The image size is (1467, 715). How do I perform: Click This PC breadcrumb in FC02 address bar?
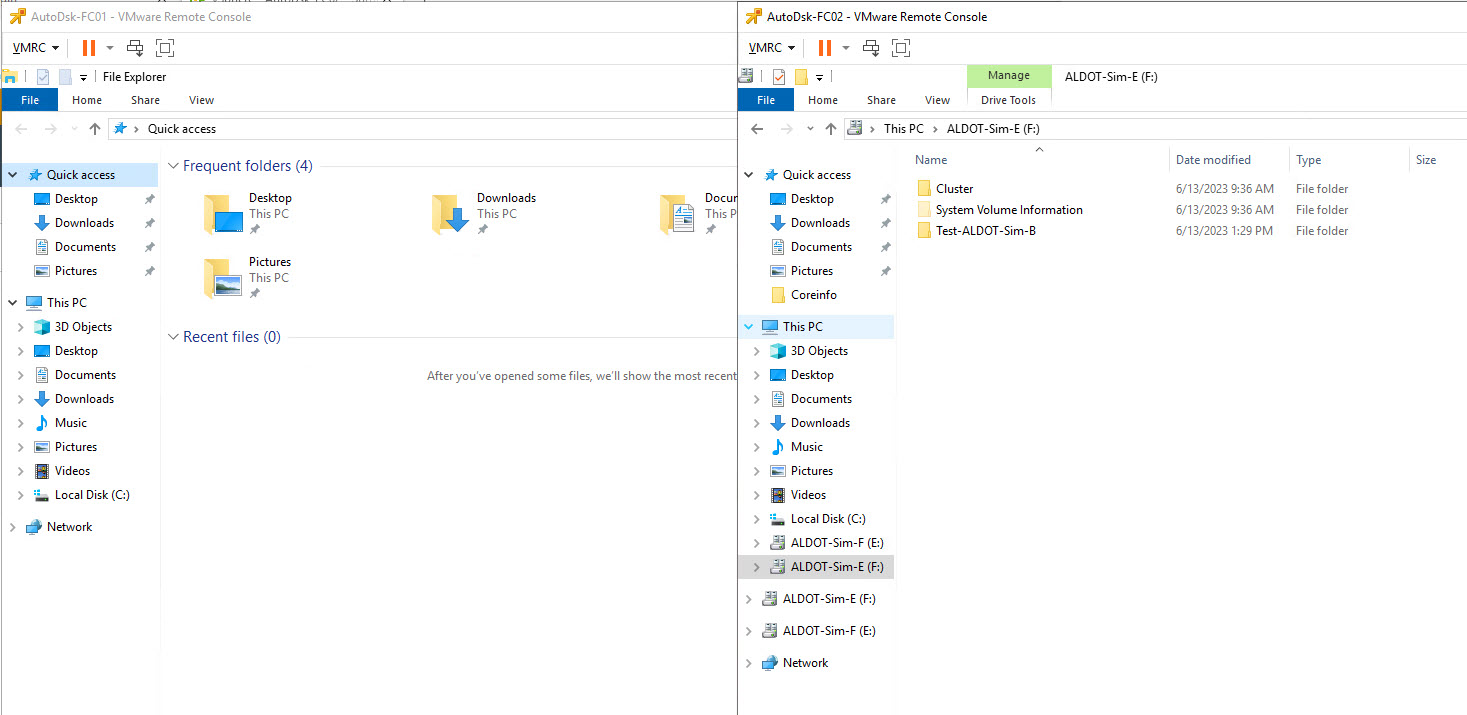[903, 128]
